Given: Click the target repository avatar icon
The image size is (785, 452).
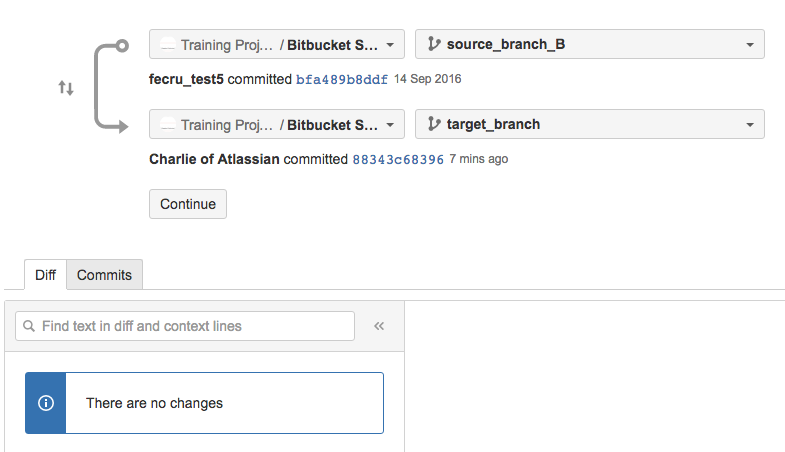Looking at the screenshot, I should pos(169,125).
